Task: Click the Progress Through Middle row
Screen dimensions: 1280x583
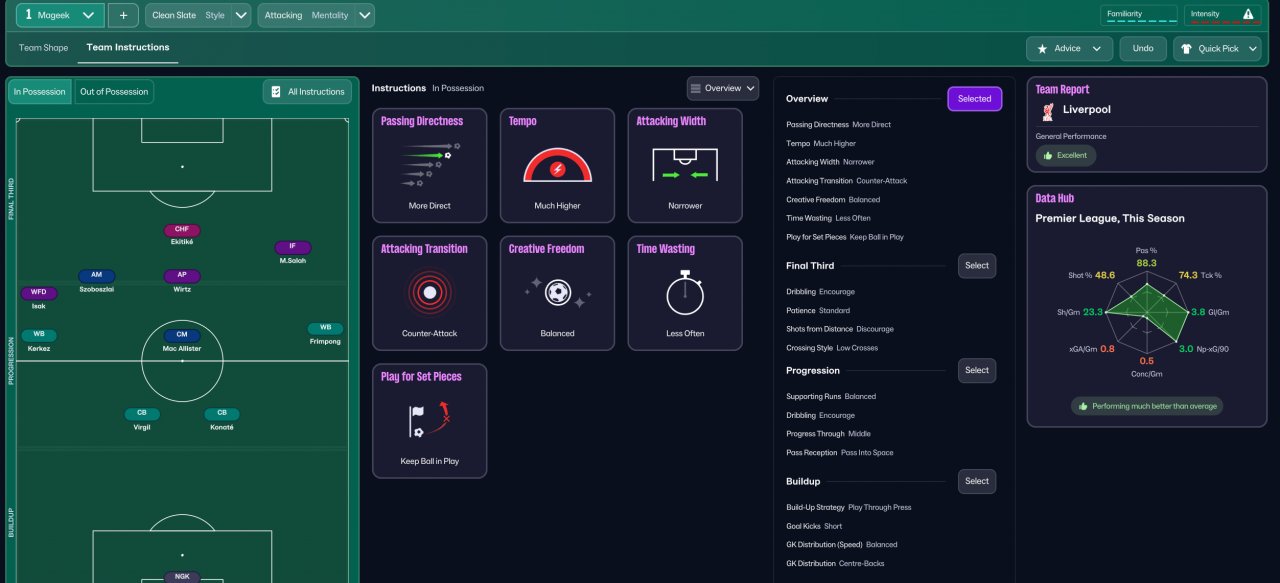Action: click(828, 434)
